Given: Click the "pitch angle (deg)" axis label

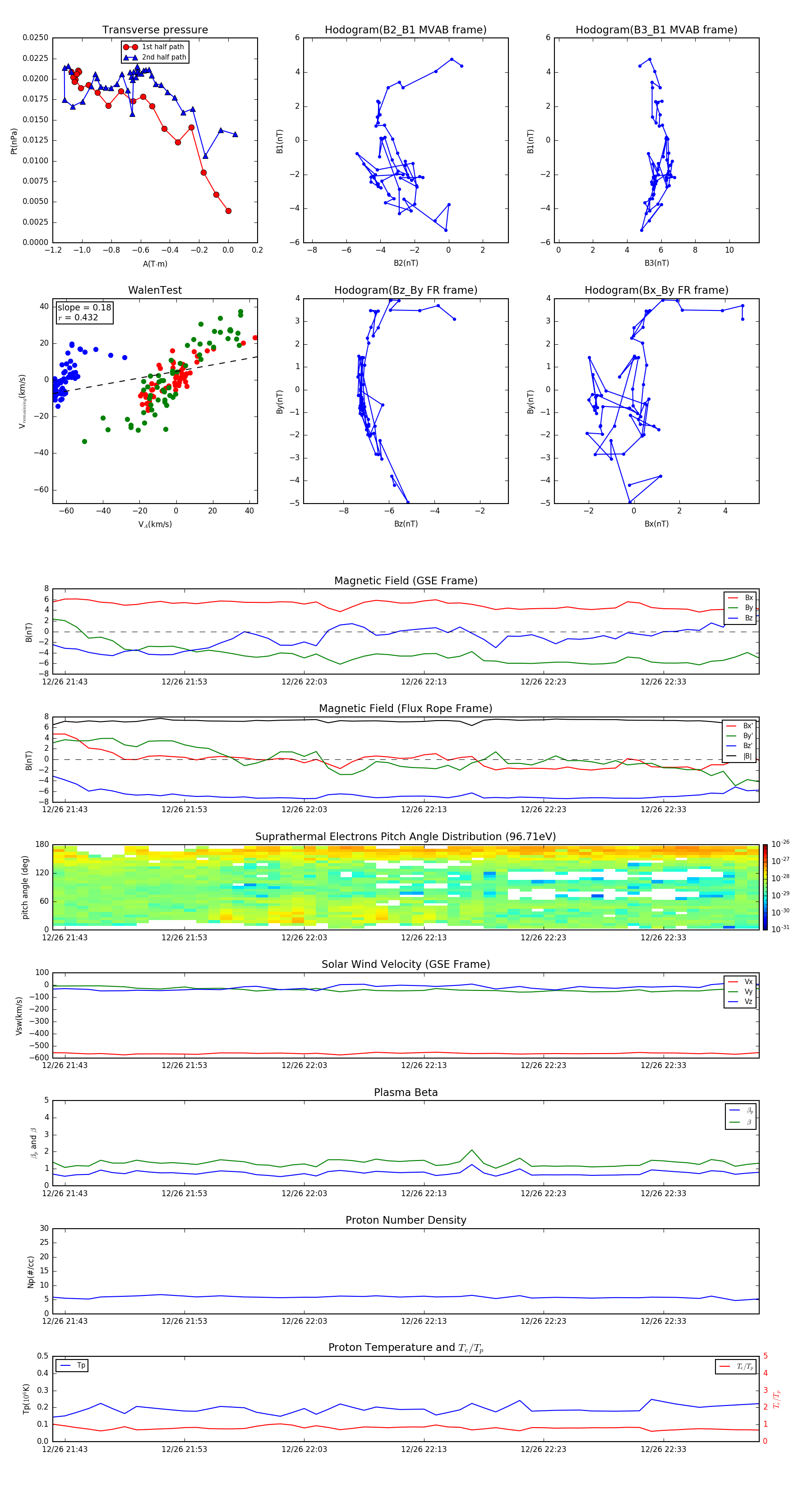Looking at the screenshot, I should click(x=25, y=887).
